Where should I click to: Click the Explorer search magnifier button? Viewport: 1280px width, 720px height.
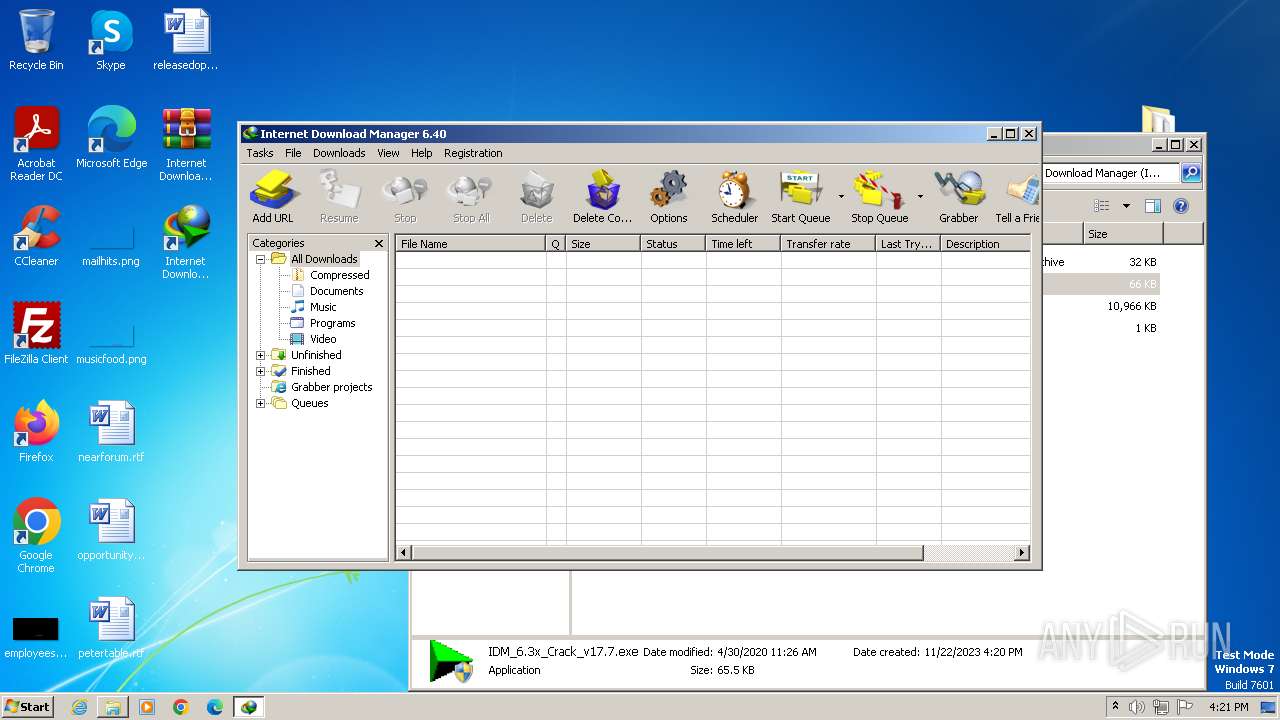click(1190, 173)
